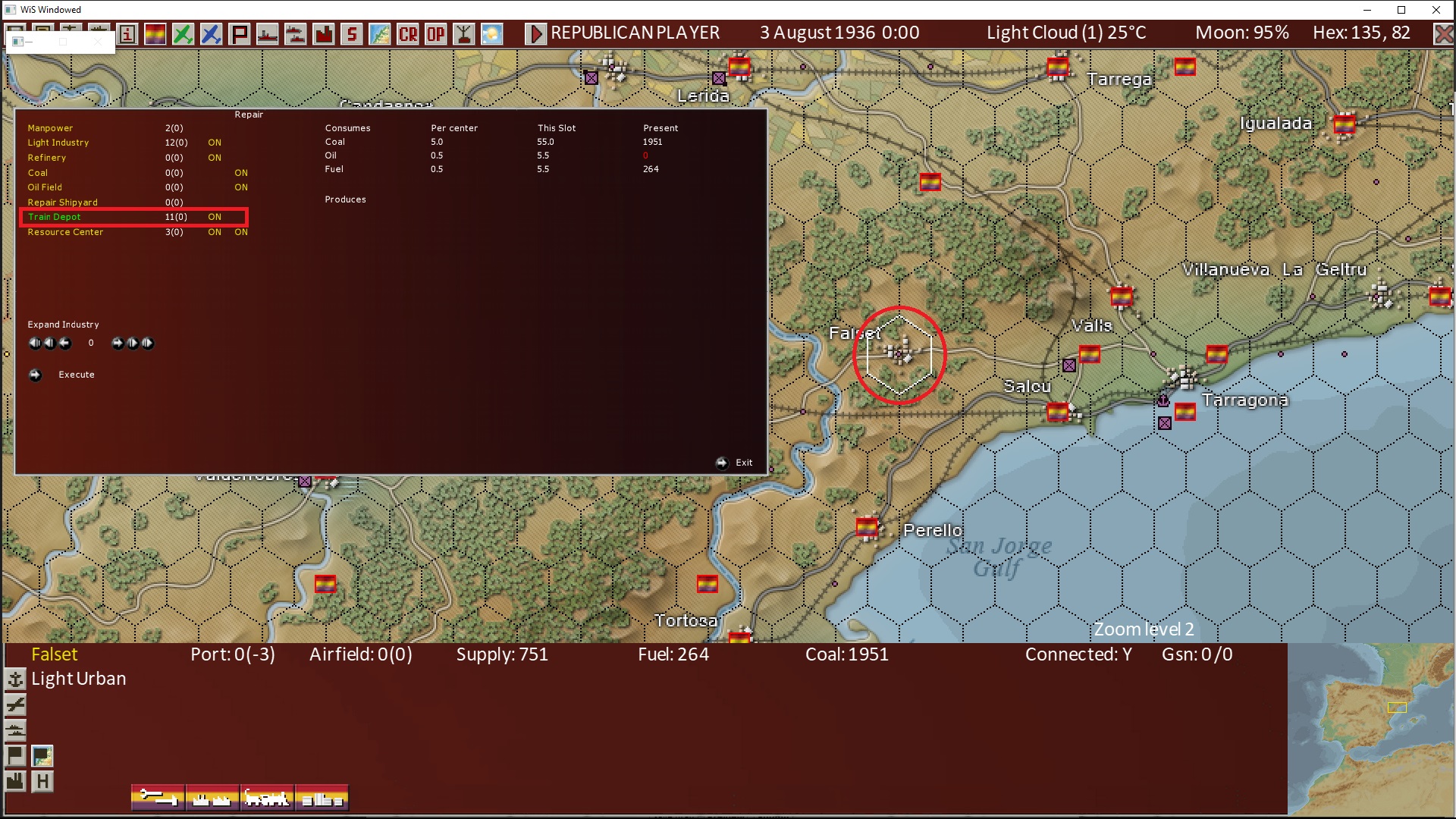Screen dimensions: 1456x819
Task: Click the minimap of Spain
Action: click(x=1371, y=730)
